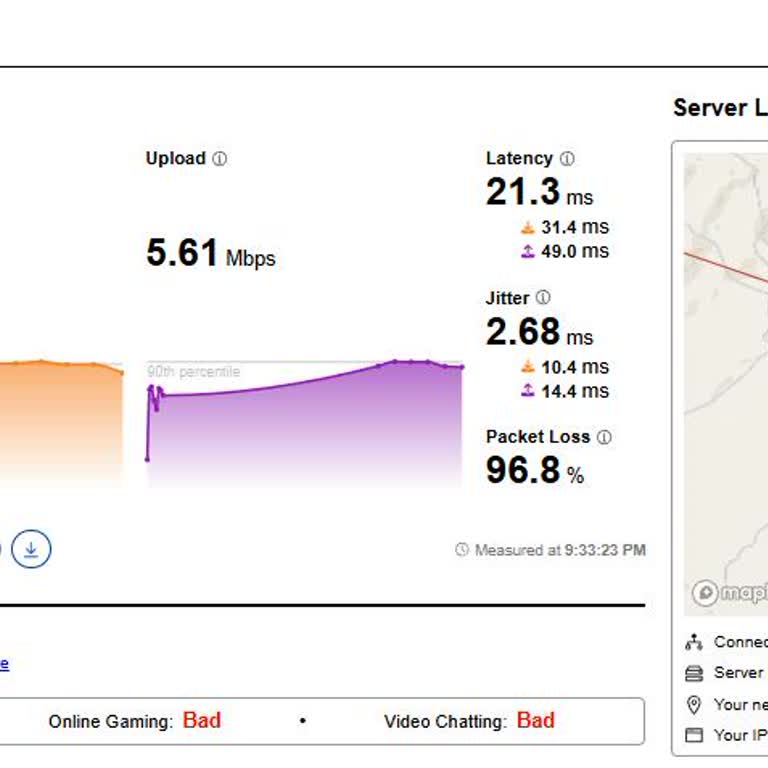Click the location pin icon under the map
This screenshot has width=768, height=768.
[694, 704]
